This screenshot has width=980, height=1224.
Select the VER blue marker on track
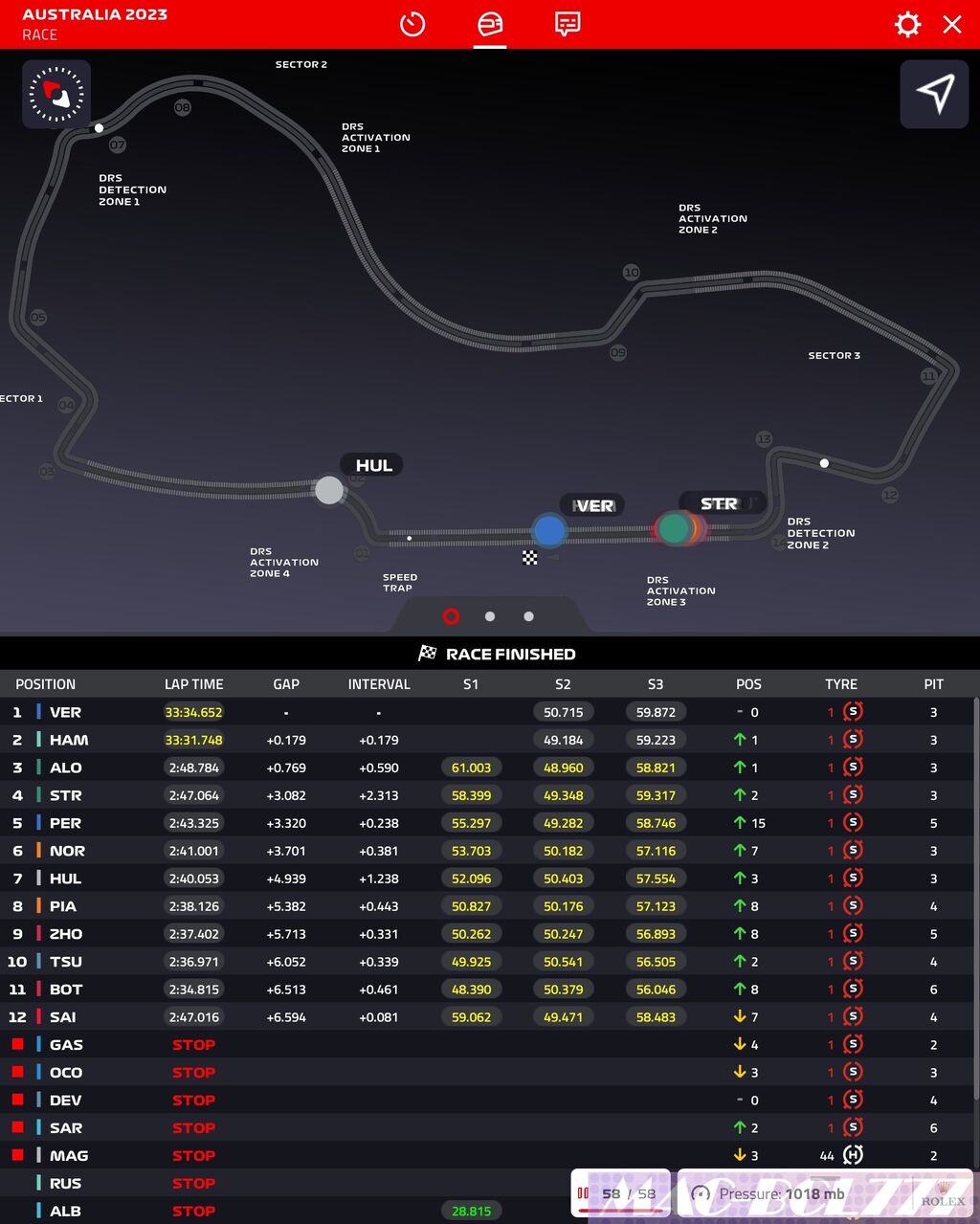coord(549,530)
